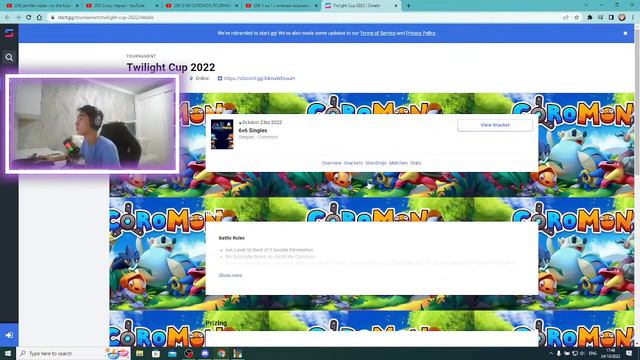Open the sidebar search magnifier
The image size is (640, 360).
click(9, 58)
